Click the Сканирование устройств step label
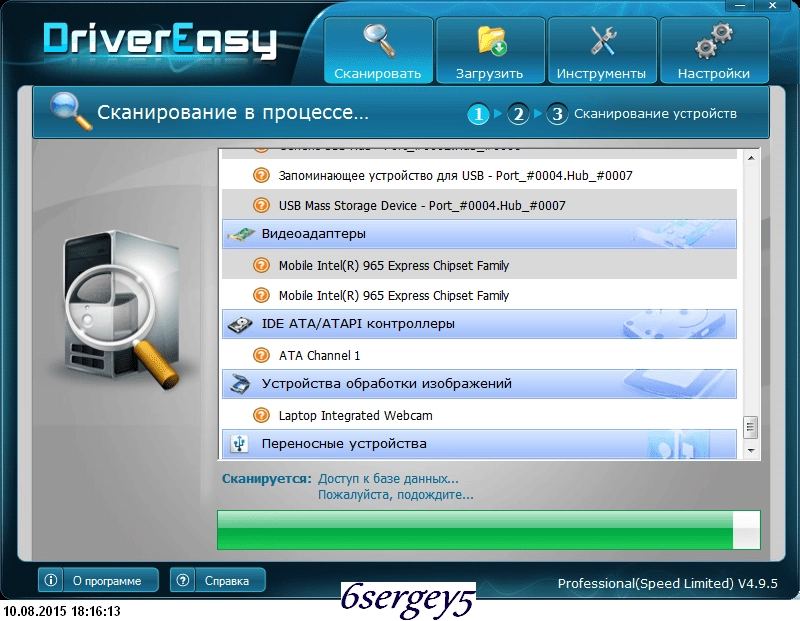This screenshot has height=621, width=800. [655, 114]
